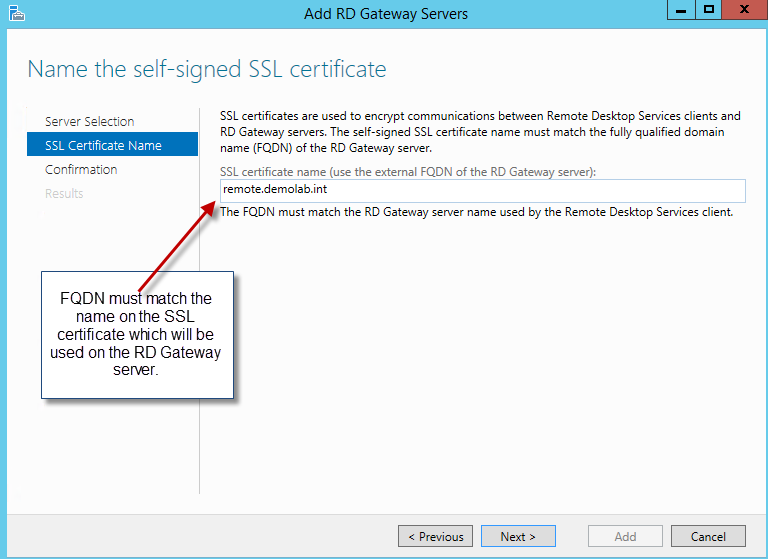Screen dimensions: 768x559
Task: Click the SSL certificate name text field
Action: point(482,190)
